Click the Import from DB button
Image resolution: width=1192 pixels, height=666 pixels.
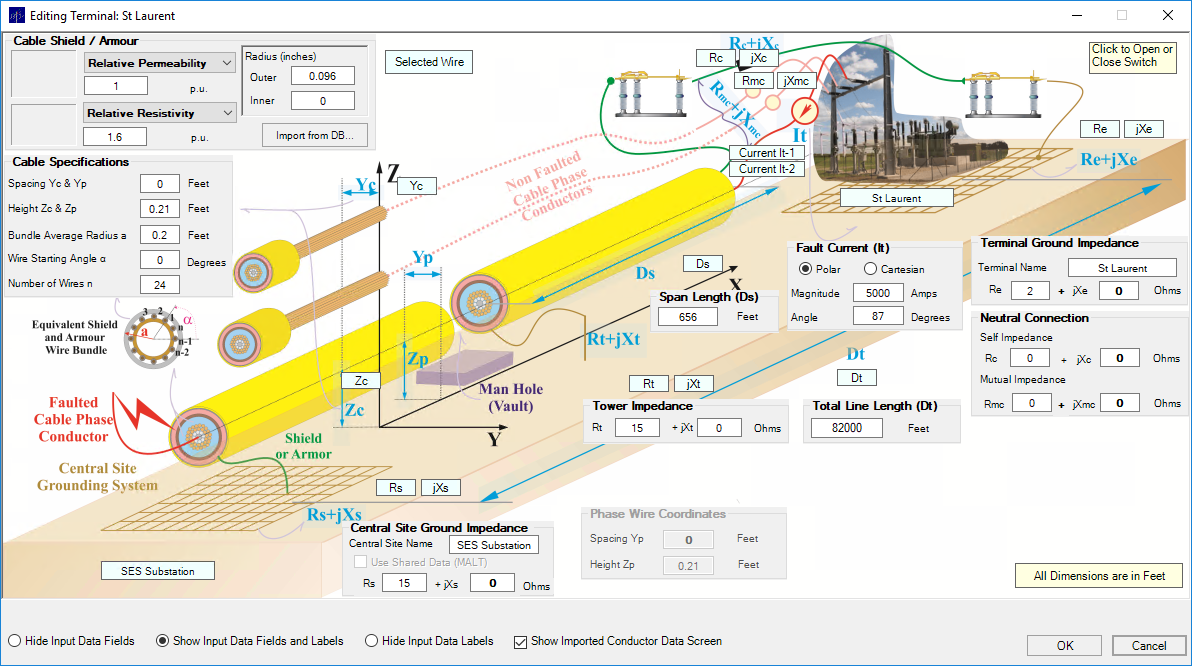click(315, 135)
